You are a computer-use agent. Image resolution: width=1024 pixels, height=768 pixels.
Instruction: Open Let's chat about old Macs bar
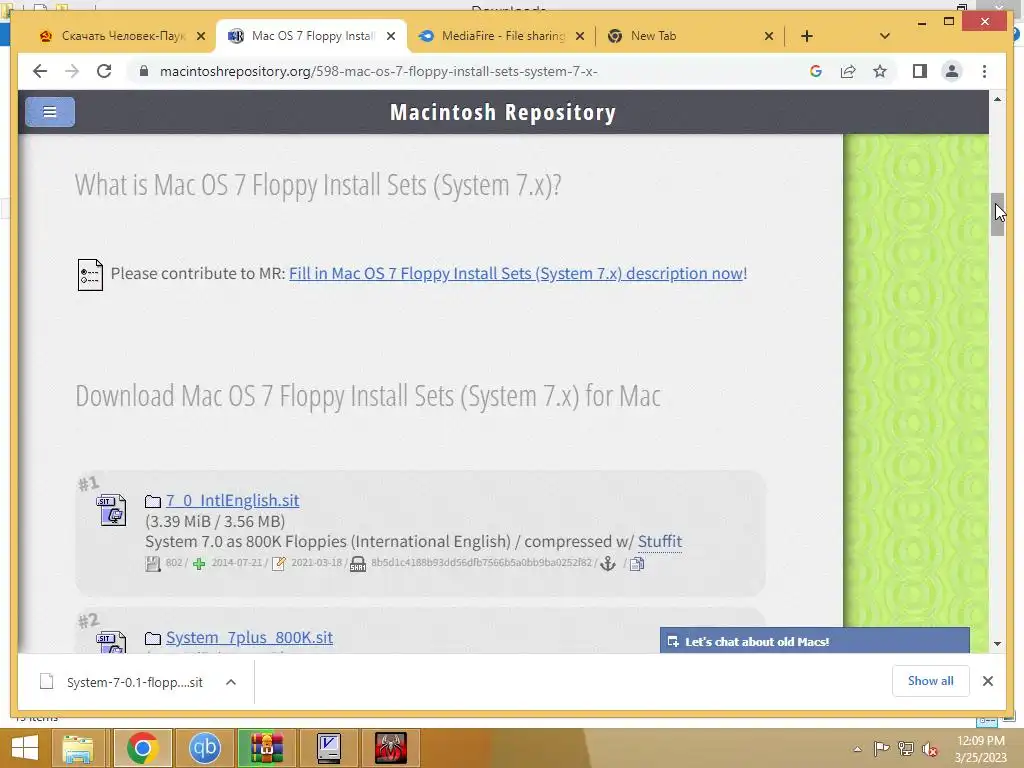point(814,641)
